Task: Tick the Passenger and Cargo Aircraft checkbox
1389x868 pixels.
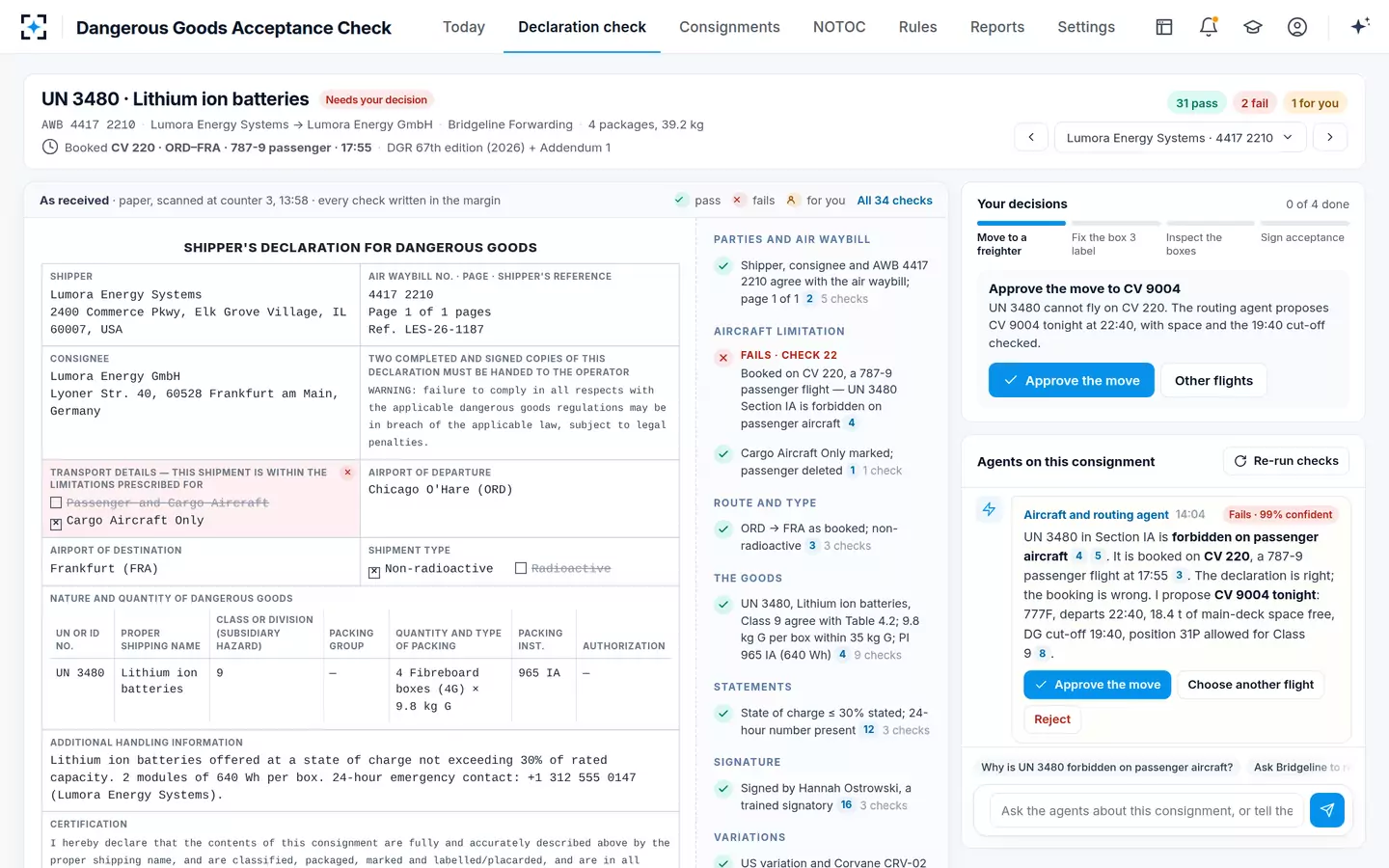Action: (x=56, y=503)
